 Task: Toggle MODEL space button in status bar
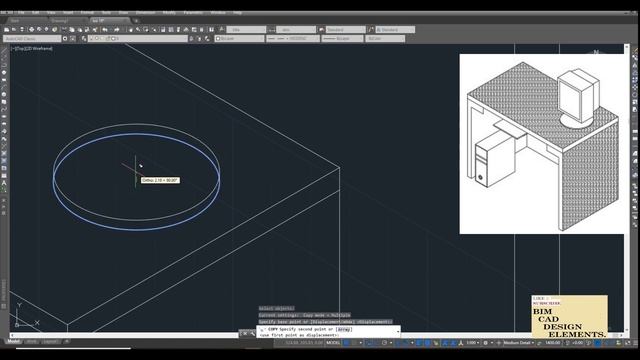click(333, 343)
